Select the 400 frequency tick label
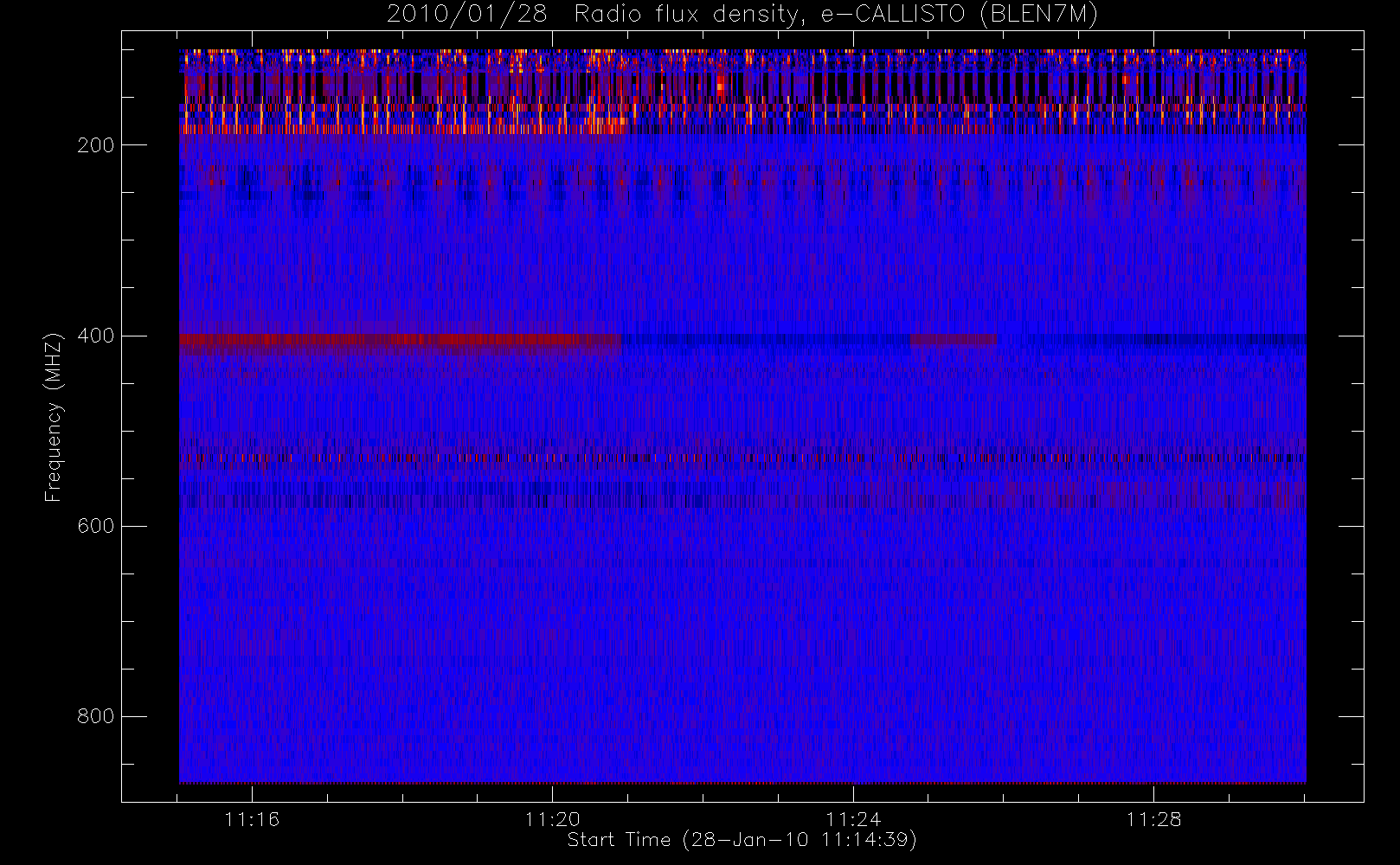 click(x=96, y=336)
